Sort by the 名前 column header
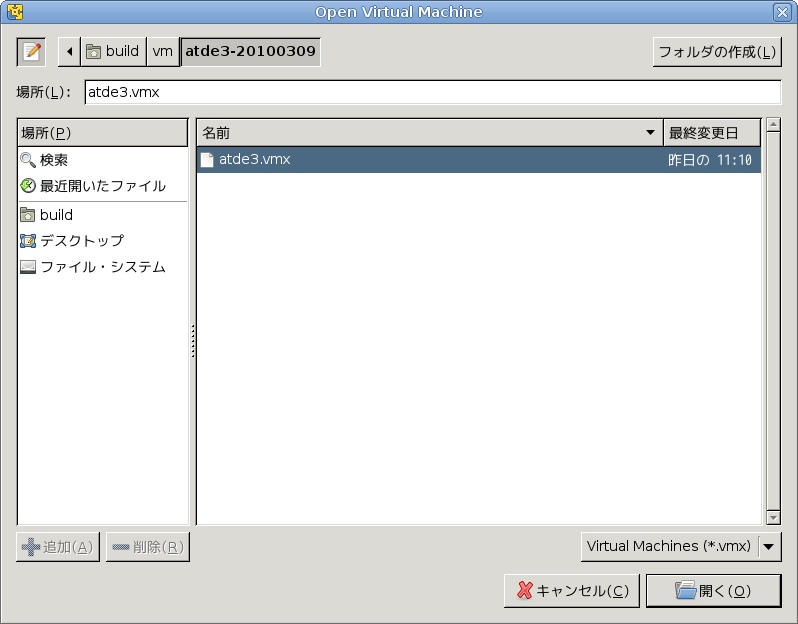The image size is (798, 624). 430,133
